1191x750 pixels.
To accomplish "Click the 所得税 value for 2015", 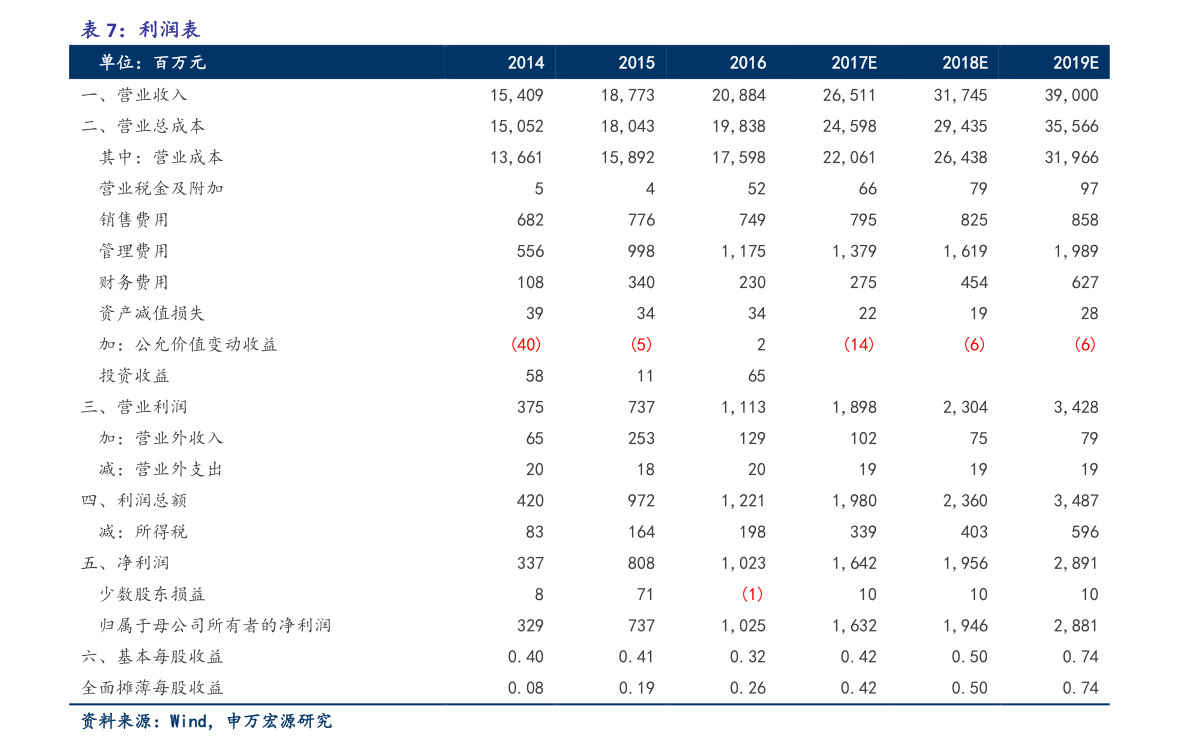I will click(641, 532).
